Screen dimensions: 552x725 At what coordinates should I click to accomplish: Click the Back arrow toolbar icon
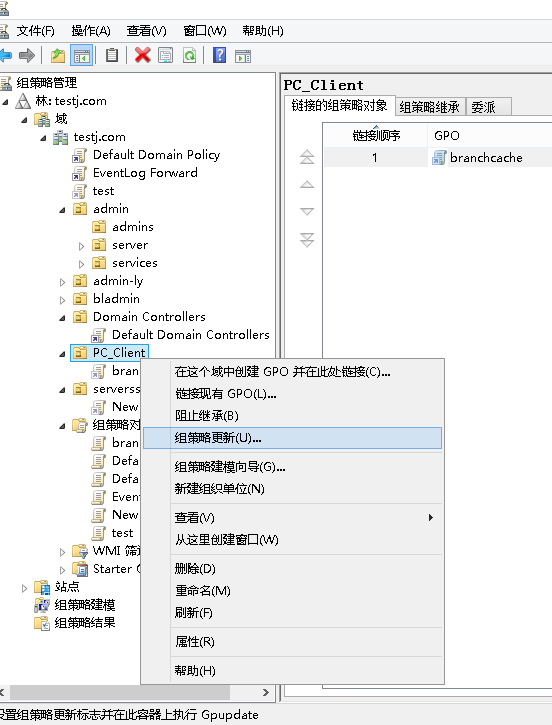point(6,56)
